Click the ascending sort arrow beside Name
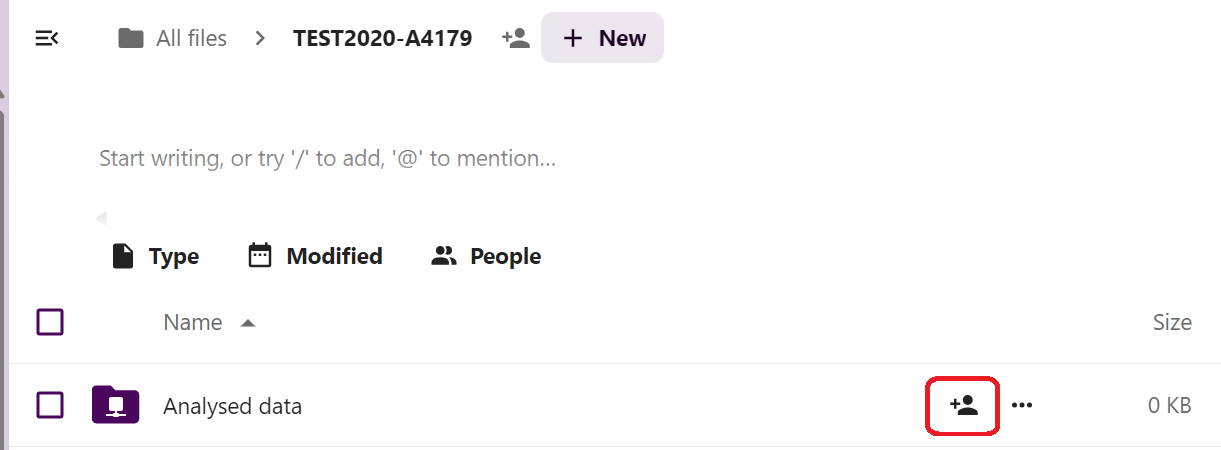Screen dimensions: 1221x450 point(248,323)
